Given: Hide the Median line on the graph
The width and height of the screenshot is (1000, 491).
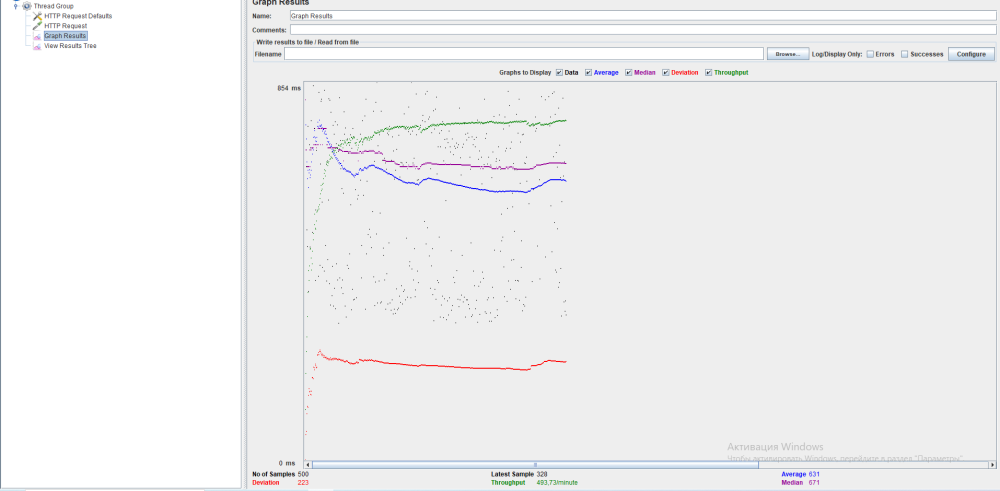Looking at the screenshot, I should [629, 73].
